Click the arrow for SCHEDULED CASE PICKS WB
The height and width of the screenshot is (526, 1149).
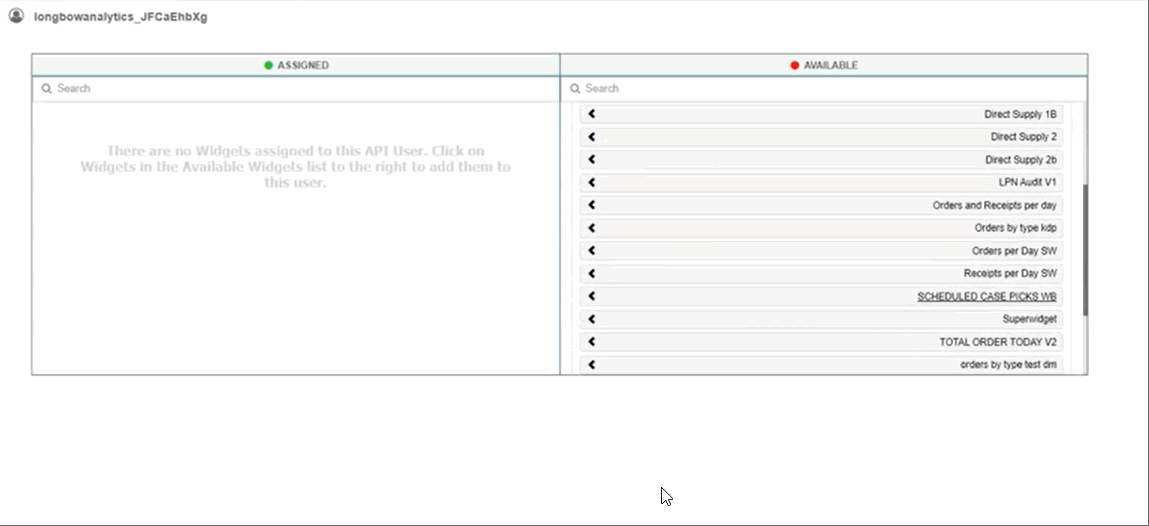[591, 297]
